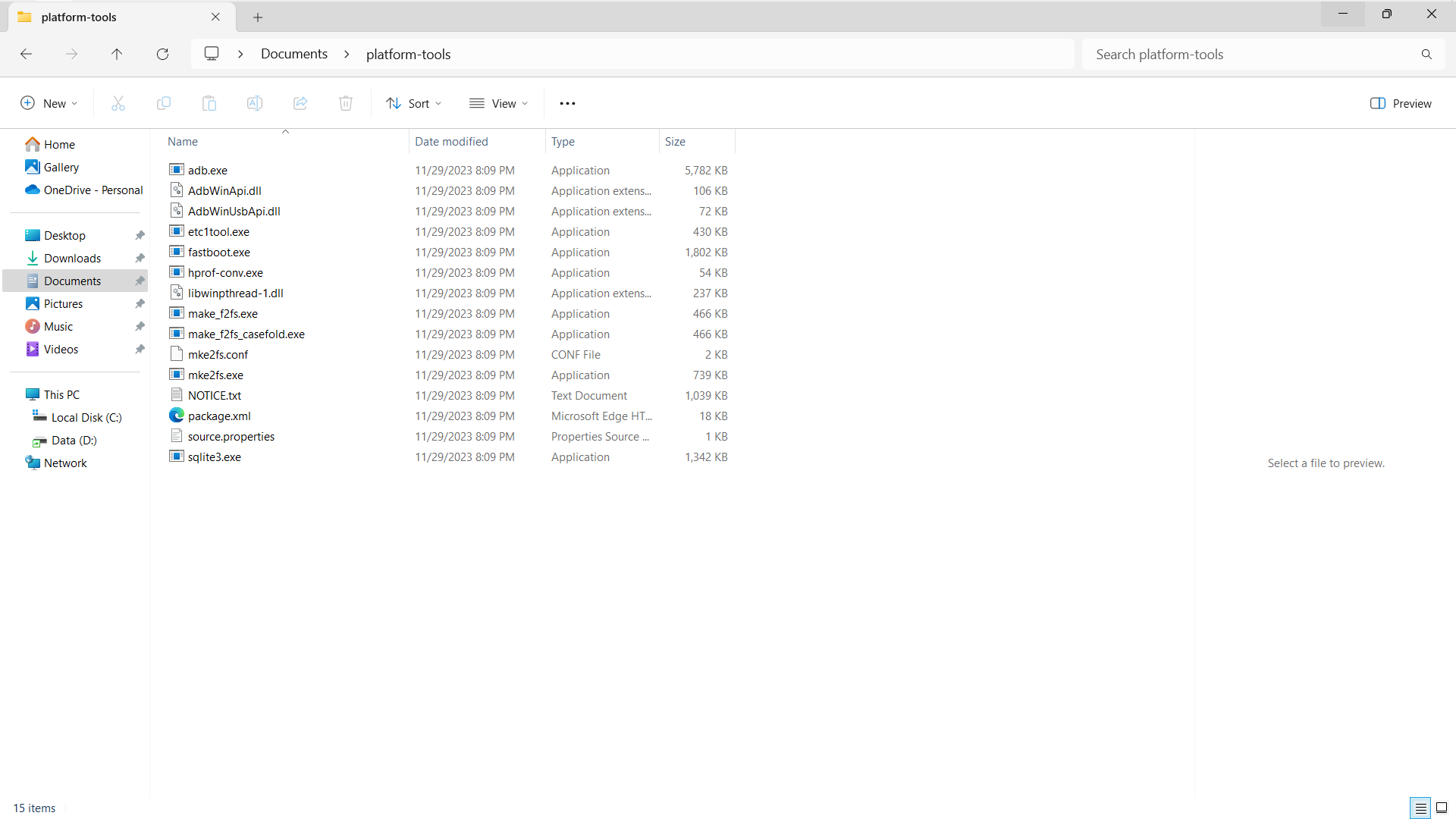Add a new tab
This screenshot has height=819, width=1456.
tap(258, 17)
